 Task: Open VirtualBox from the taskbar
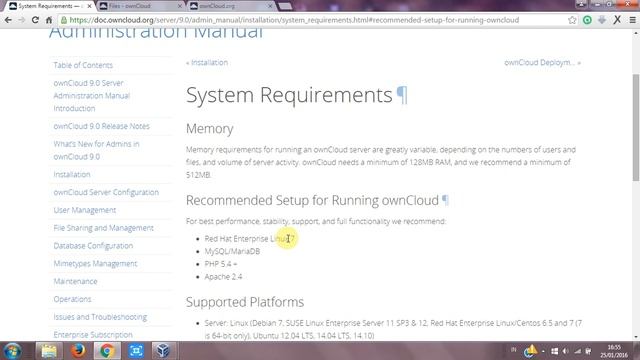(x=163, y=351)
